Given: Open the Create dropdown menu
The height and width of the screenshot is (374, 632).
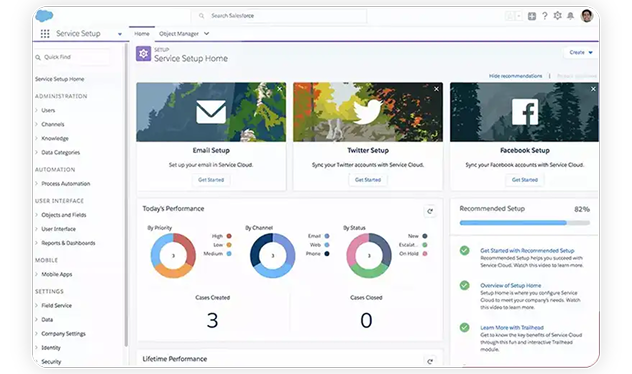Looking at the screenshot, I should click(x=581, y=52).
